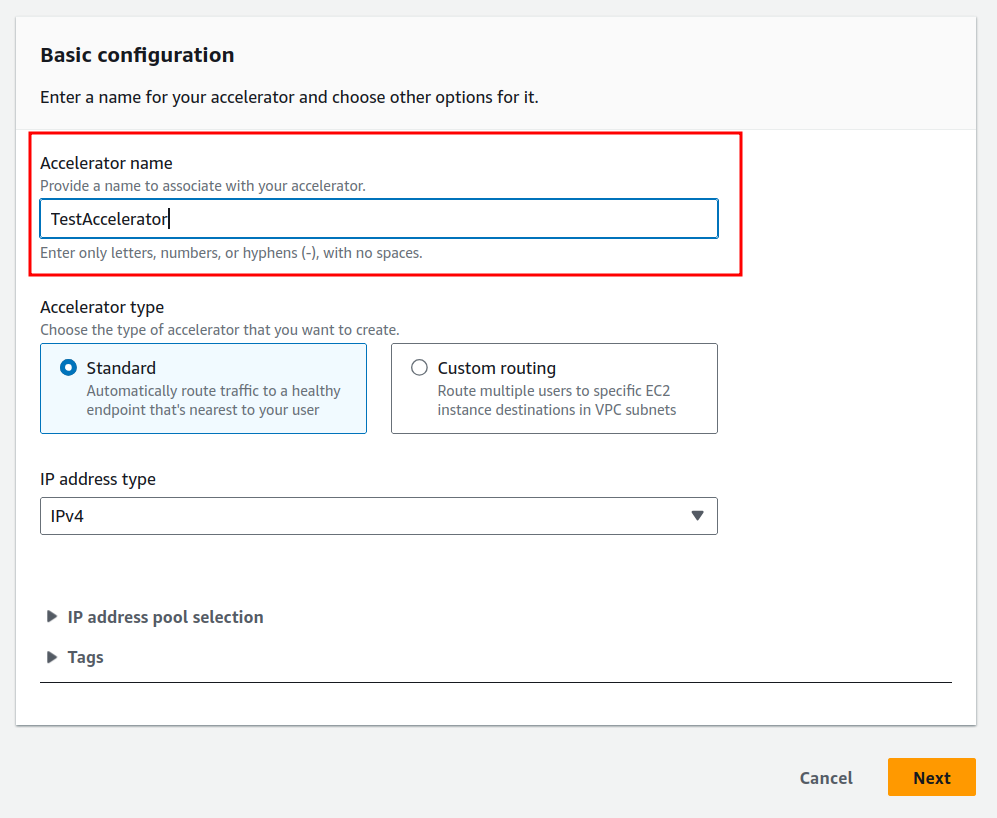
Task: Click inside the Accelerator name input field
Action: 378,218
